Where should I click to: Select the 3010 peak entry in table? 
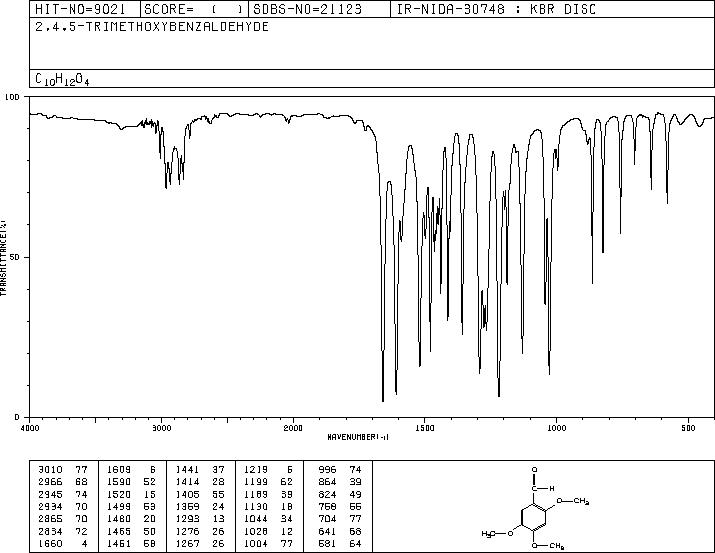pos(62,470)
